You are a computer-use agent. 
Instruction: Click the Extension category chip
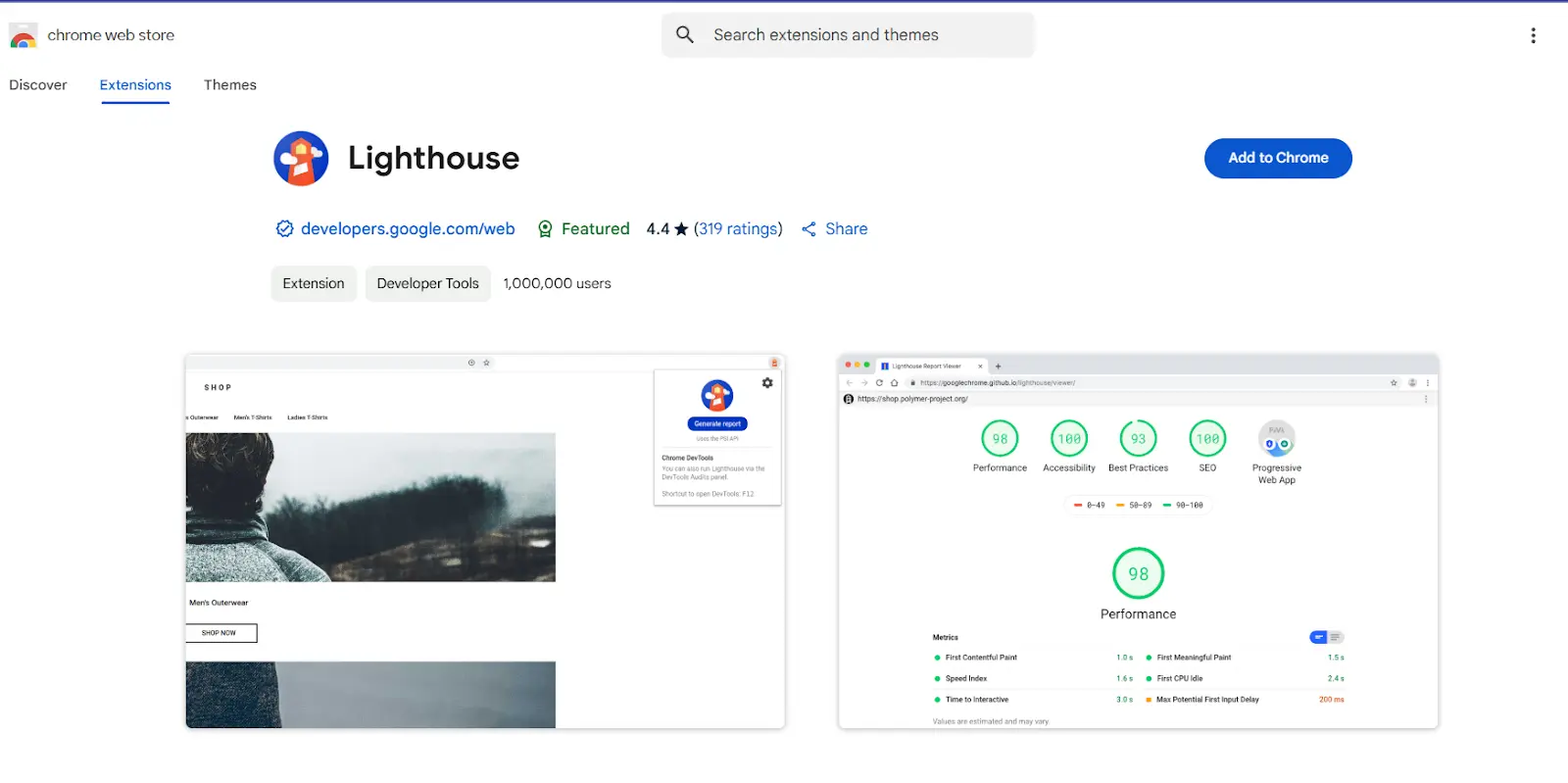click(x=314, y=283)
